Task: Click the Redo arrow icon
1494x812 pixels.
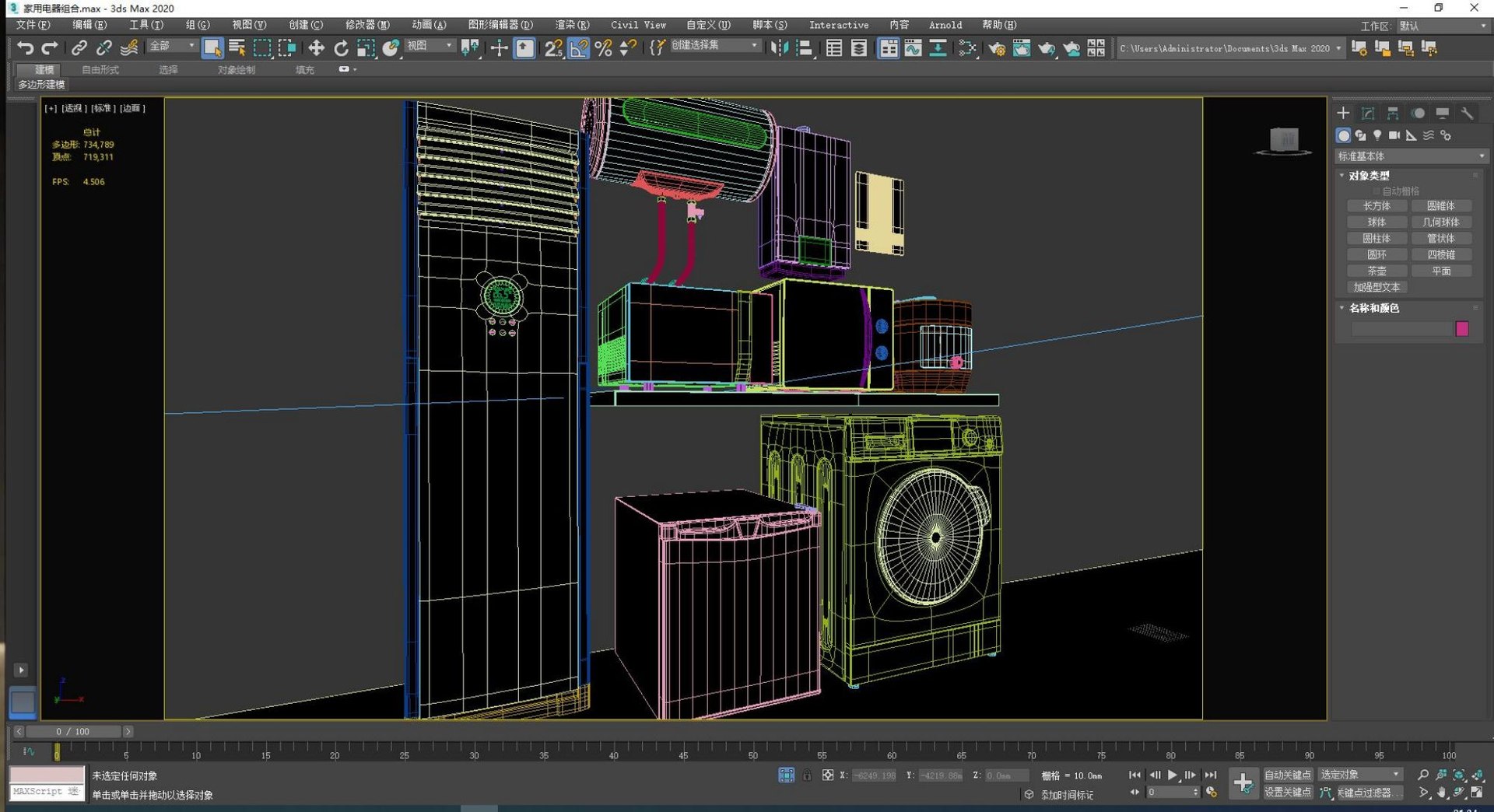Action: click(x=50, y=48)
